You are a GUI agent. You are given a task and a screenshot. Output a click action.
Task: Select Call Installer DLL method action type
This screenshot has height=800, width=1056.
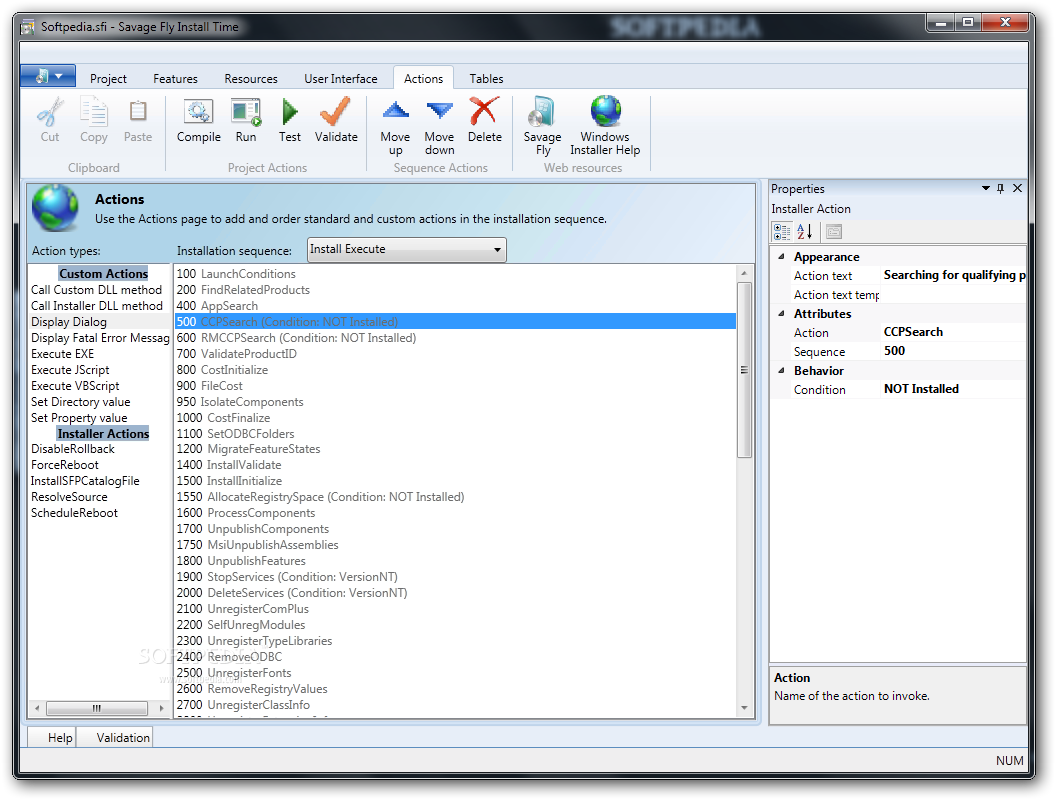click(x=97, y=306)
